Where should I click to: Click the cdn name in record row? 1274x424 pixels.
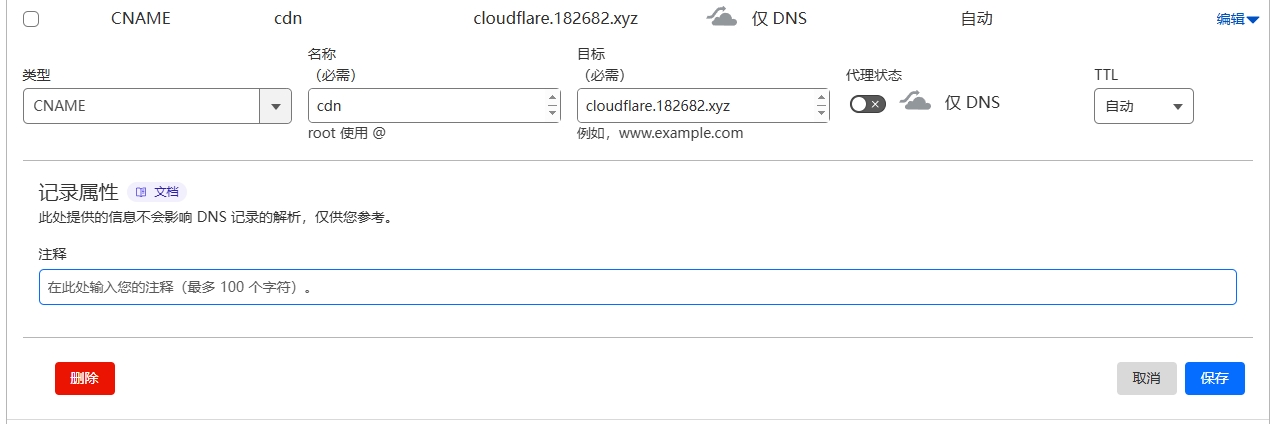(287, 19)
